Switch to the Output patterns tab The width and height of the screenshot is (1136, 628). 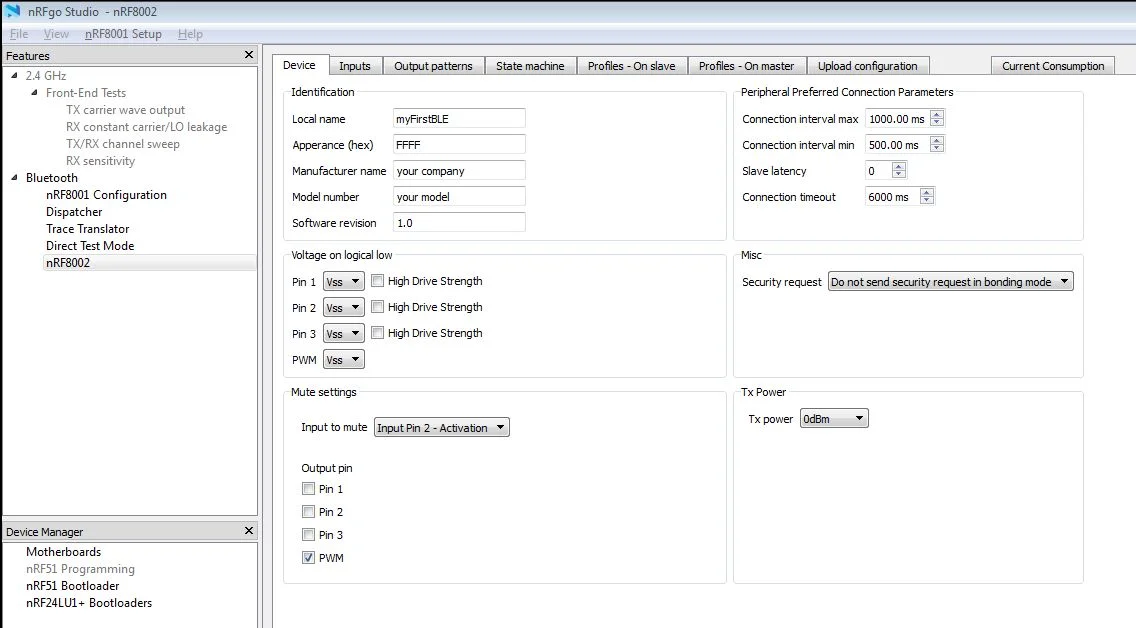click(x=433, y=66)
